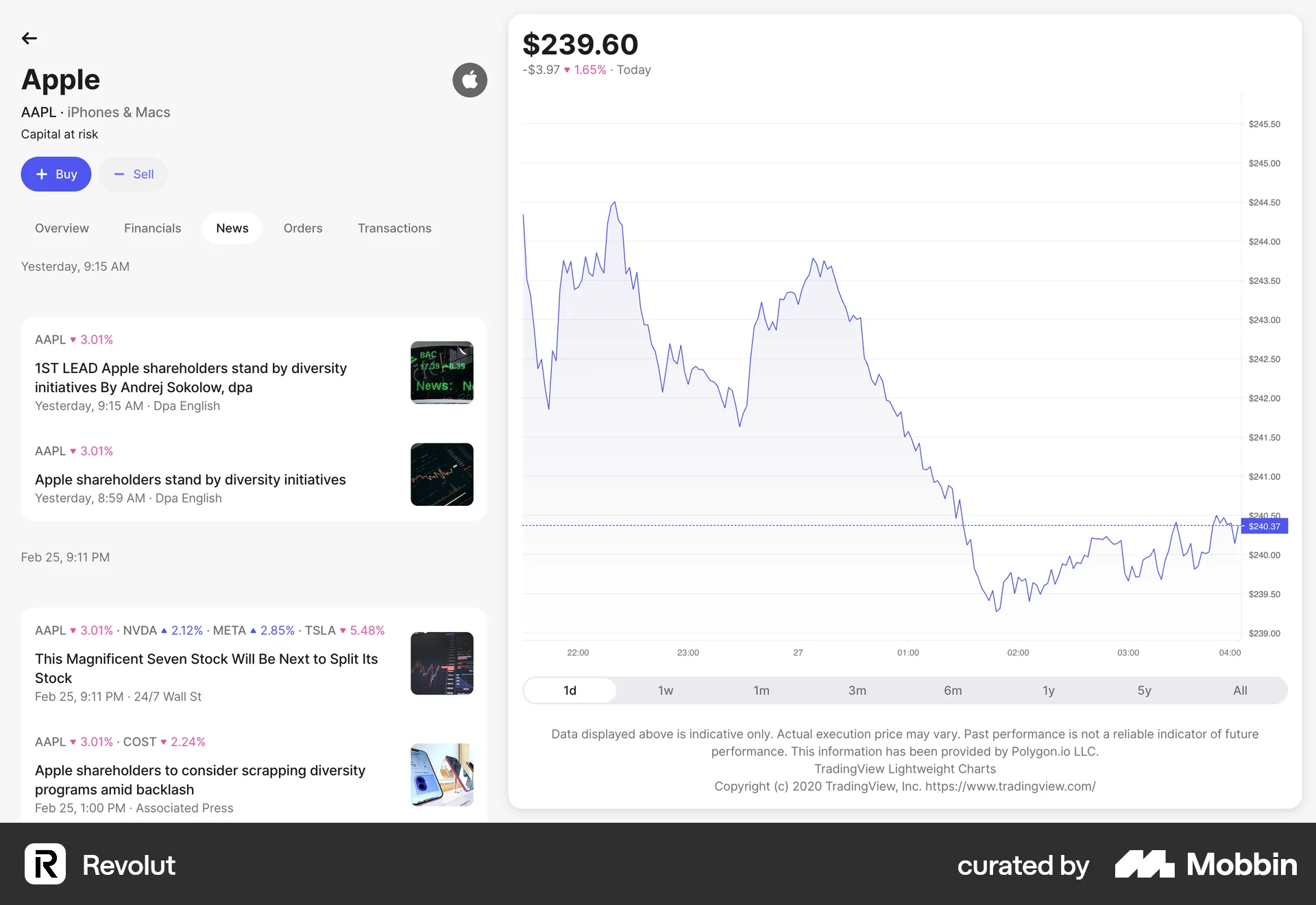Click the thumbnail of the diversity initiatives article
The width and height of the screenshot is (1316, 905).
(x=441, y=474)
